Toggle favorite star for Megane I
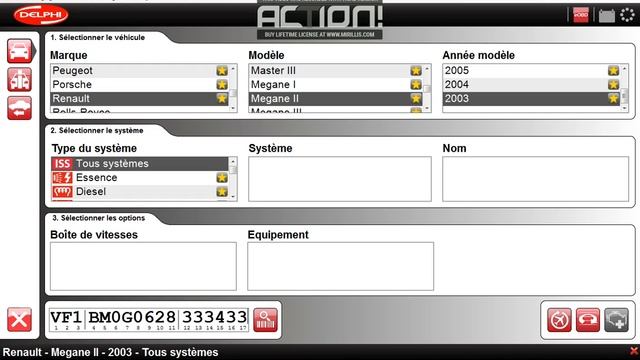This screenshot has height=360, width=640. point(416,84)
